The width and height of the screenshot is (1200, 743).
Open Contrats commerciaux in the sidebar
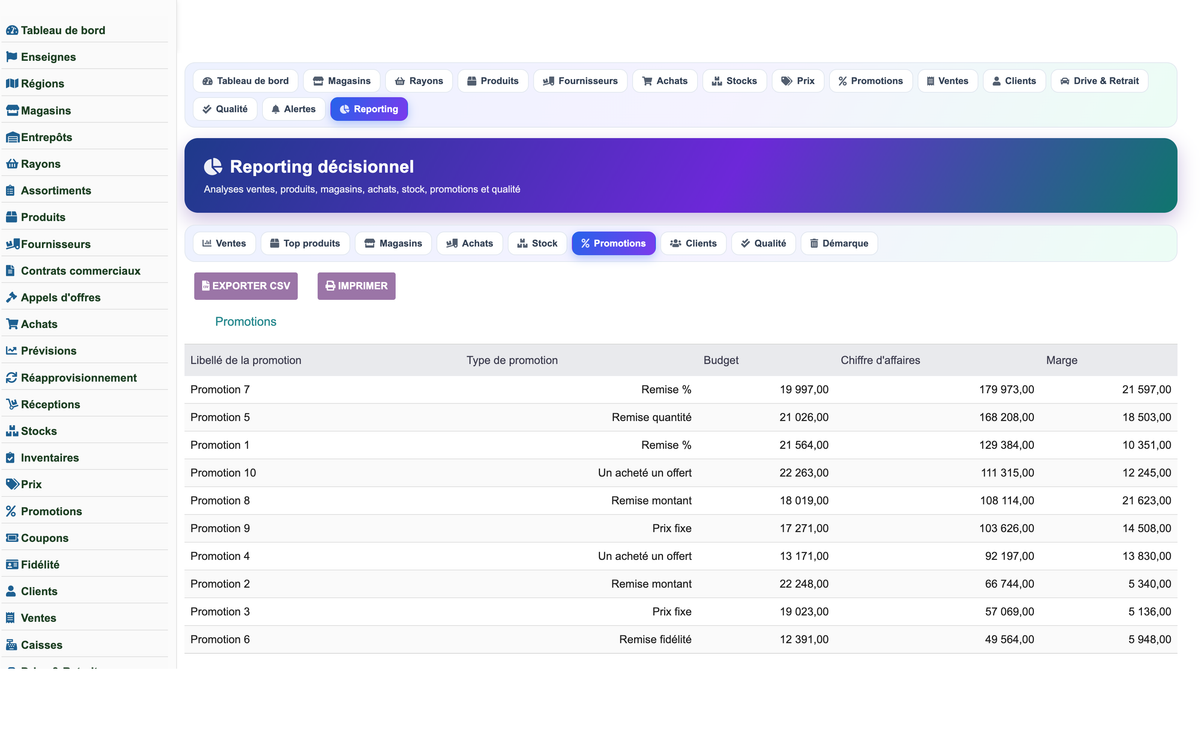[81, 271]
